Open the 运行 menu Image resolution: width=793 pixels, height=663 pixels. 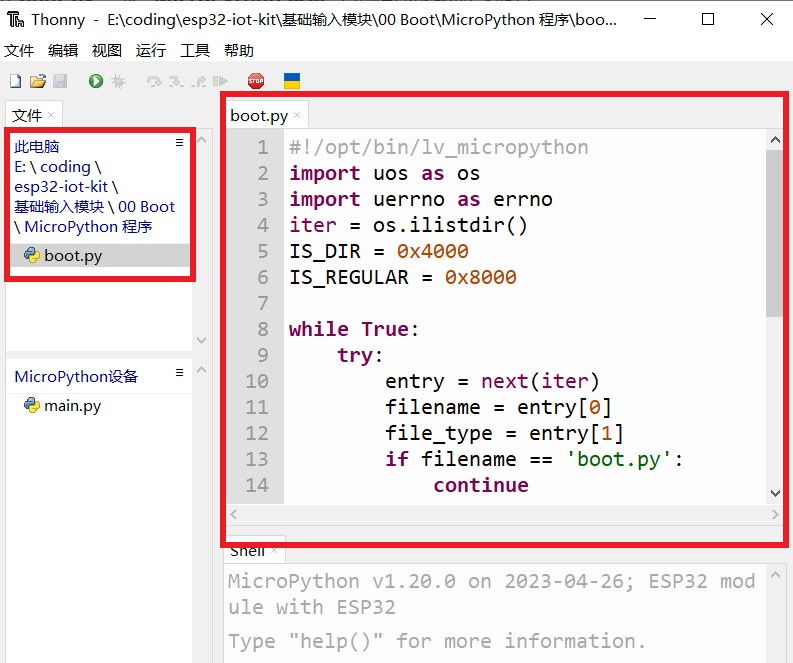(150, 51)
